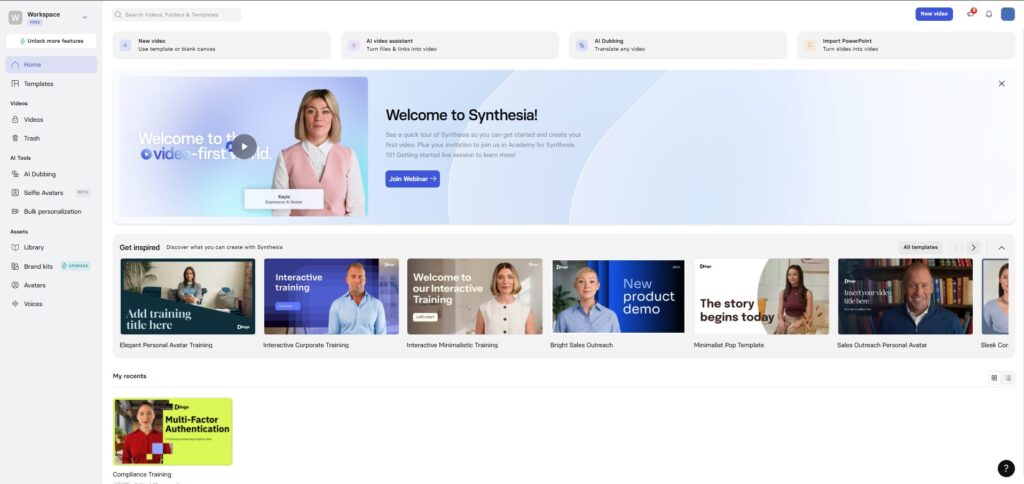Open Avatars in sidebar
The width and height of the screenshot is (1024, 484).
coord(51,285)
